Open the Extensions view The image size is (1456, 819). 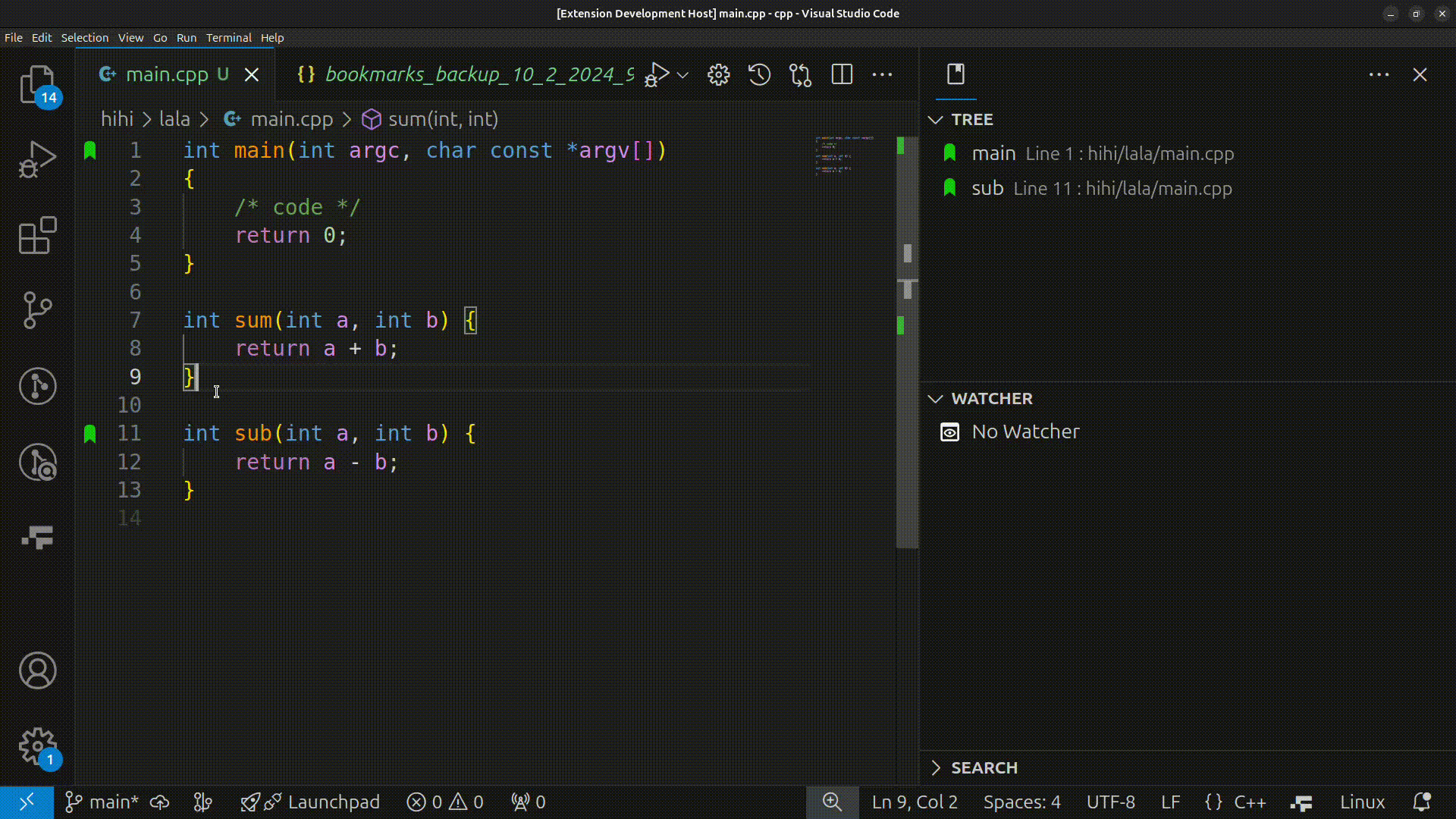click(36, 236)
